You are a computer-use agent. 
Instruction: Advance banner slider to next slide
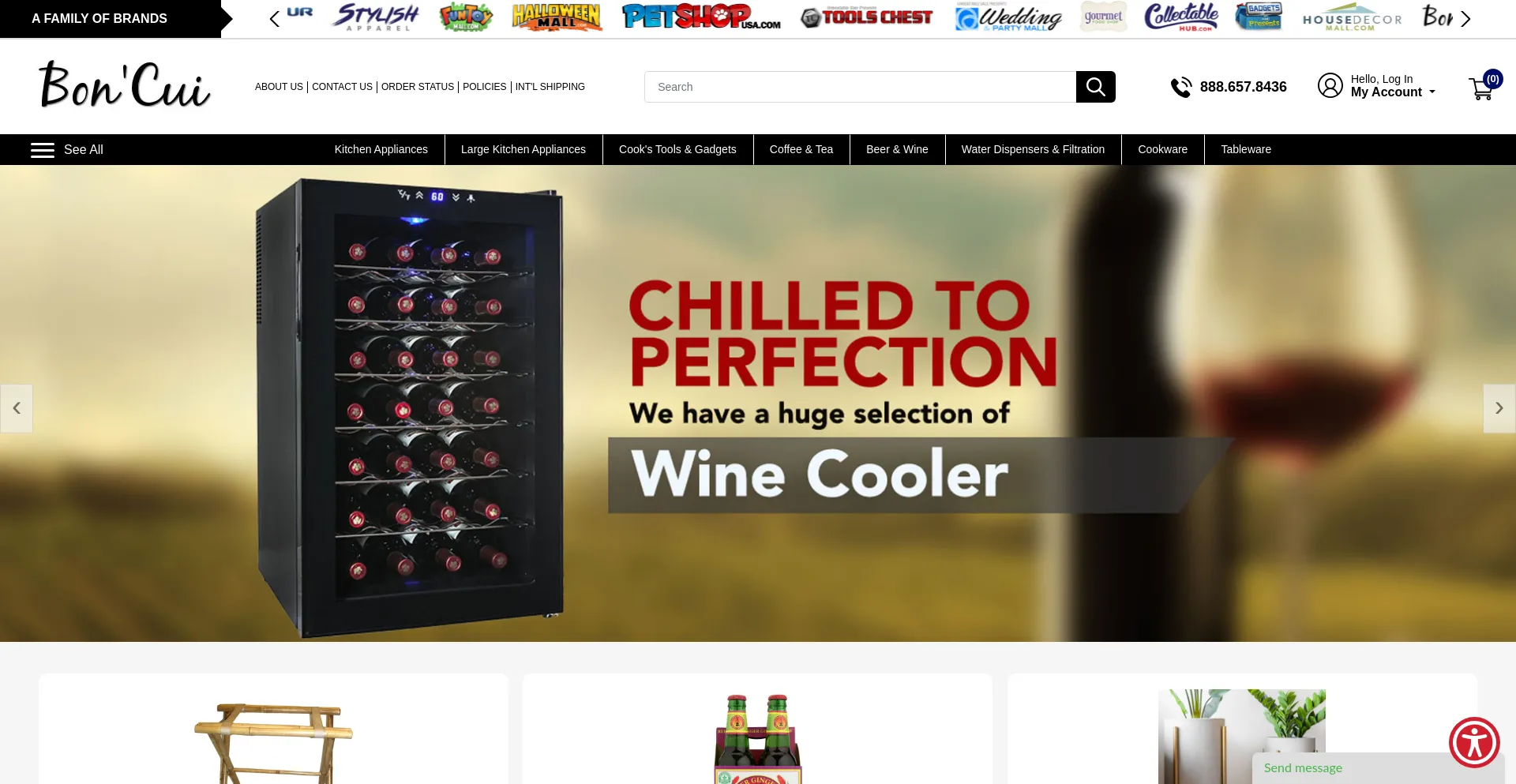[1499, 408]
